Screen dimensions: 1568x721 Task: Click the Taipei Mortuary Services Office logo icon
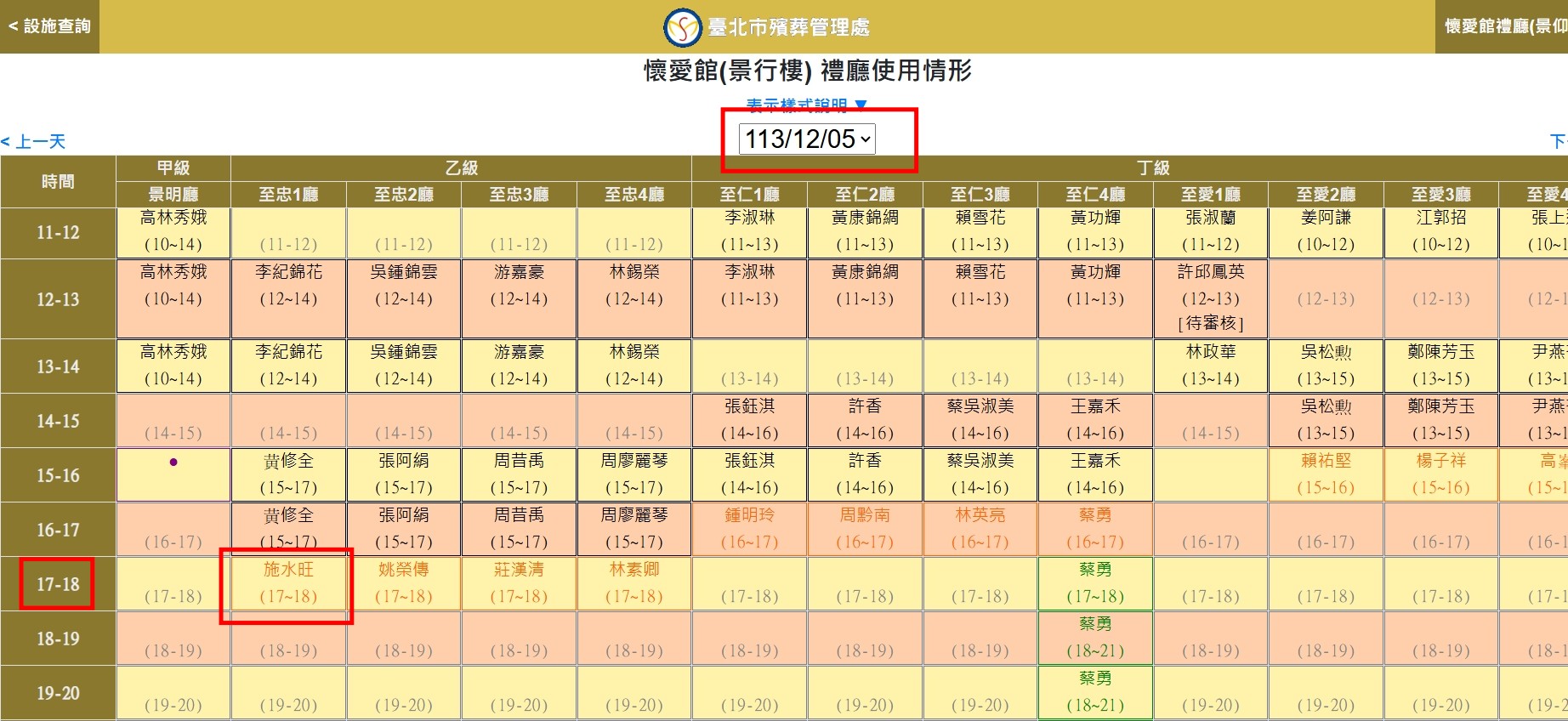[682, 27]
